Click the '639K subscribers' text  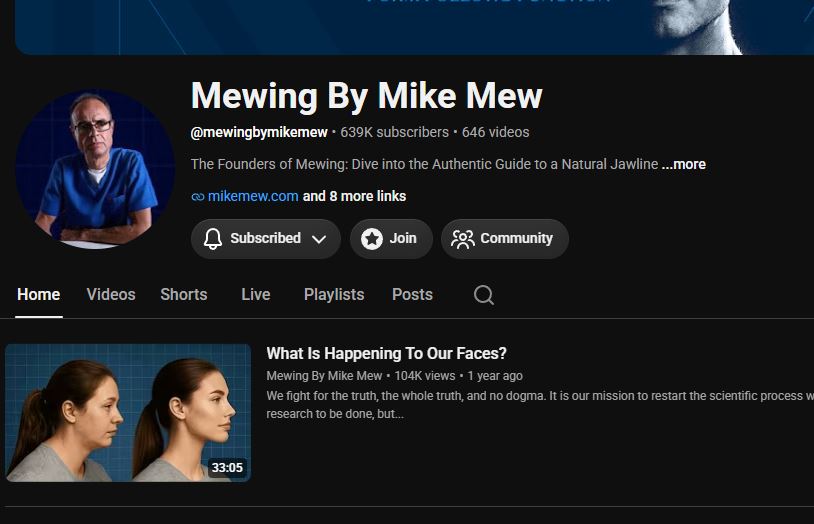click(395, 132)
